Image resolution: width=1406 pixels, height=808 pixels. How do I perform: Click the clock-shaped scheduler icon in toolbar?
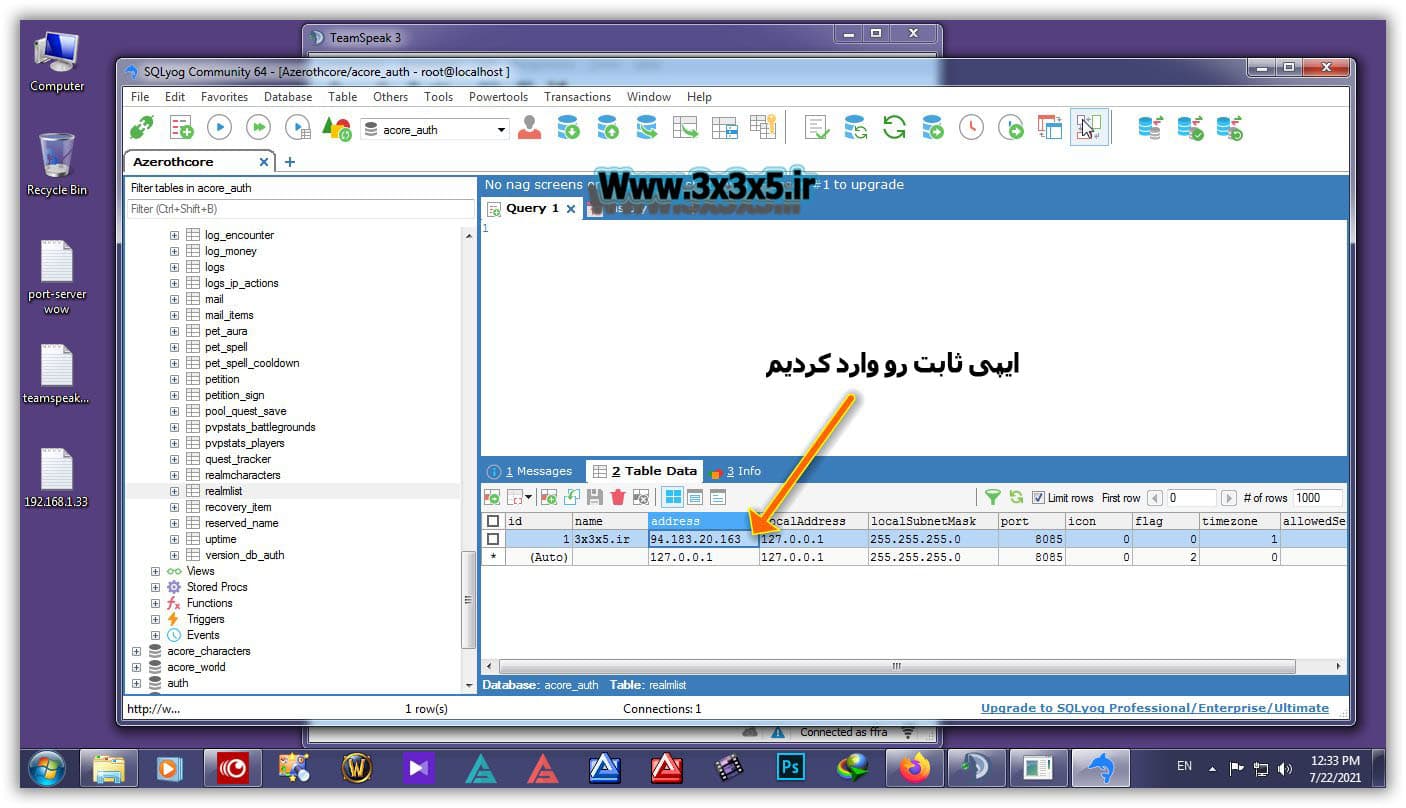click(x=971, y=128)
